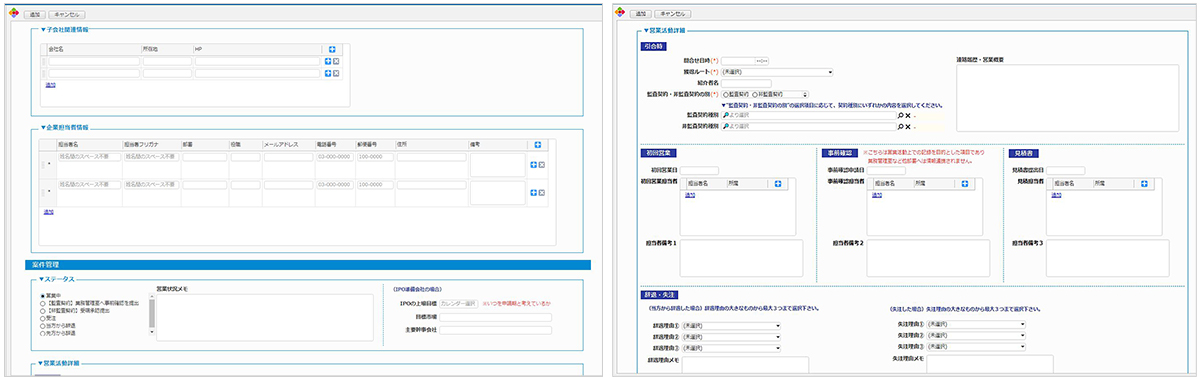Click the 追加 link under the 企業担当者 table
This screenshot has width=1200, height=380.
pyautogui.click(x=49, y=212)
